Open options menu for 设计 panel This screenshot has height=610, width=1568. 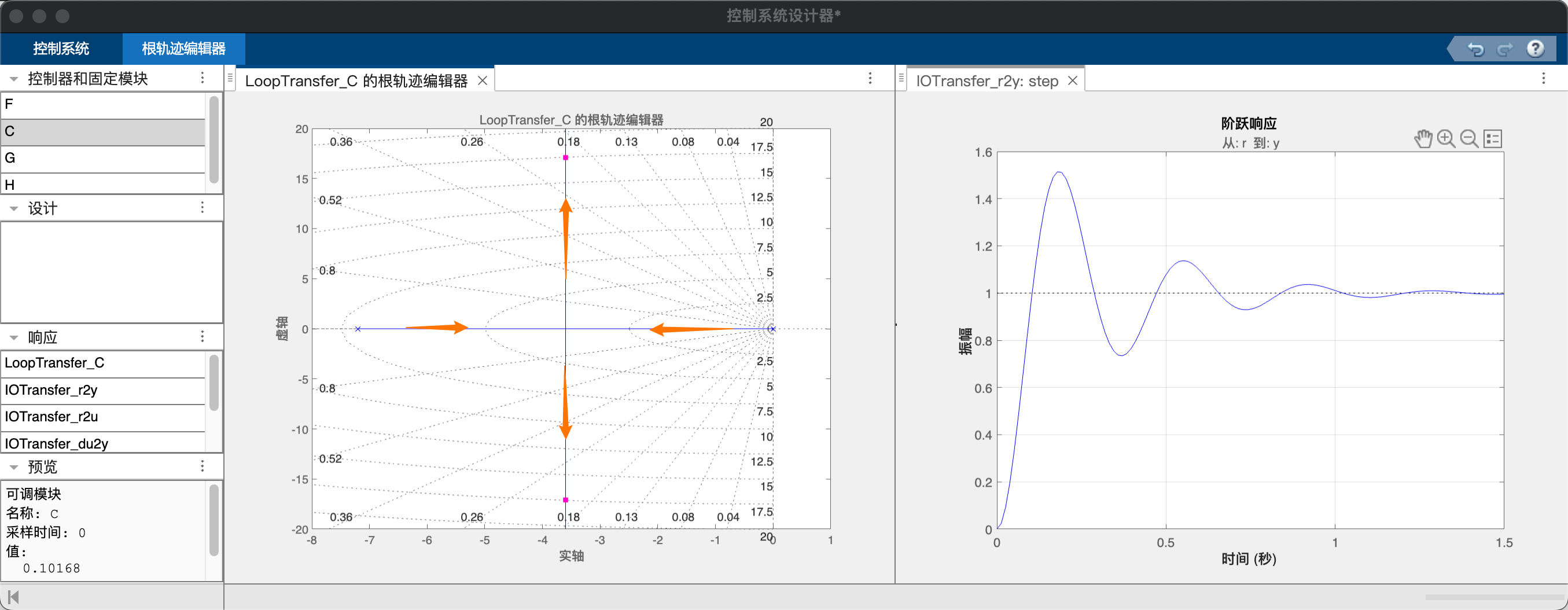coord(203,208)
